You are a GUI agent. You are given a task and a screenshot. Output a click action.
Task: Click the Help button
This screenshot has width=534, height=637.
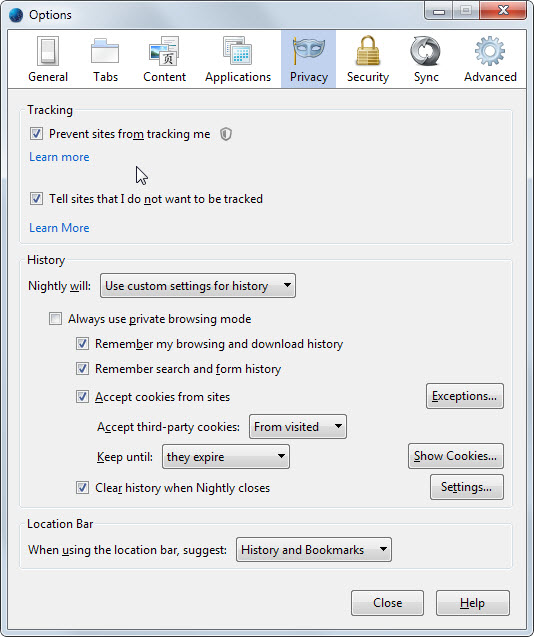pyautogui.click(x=473, y=603)
